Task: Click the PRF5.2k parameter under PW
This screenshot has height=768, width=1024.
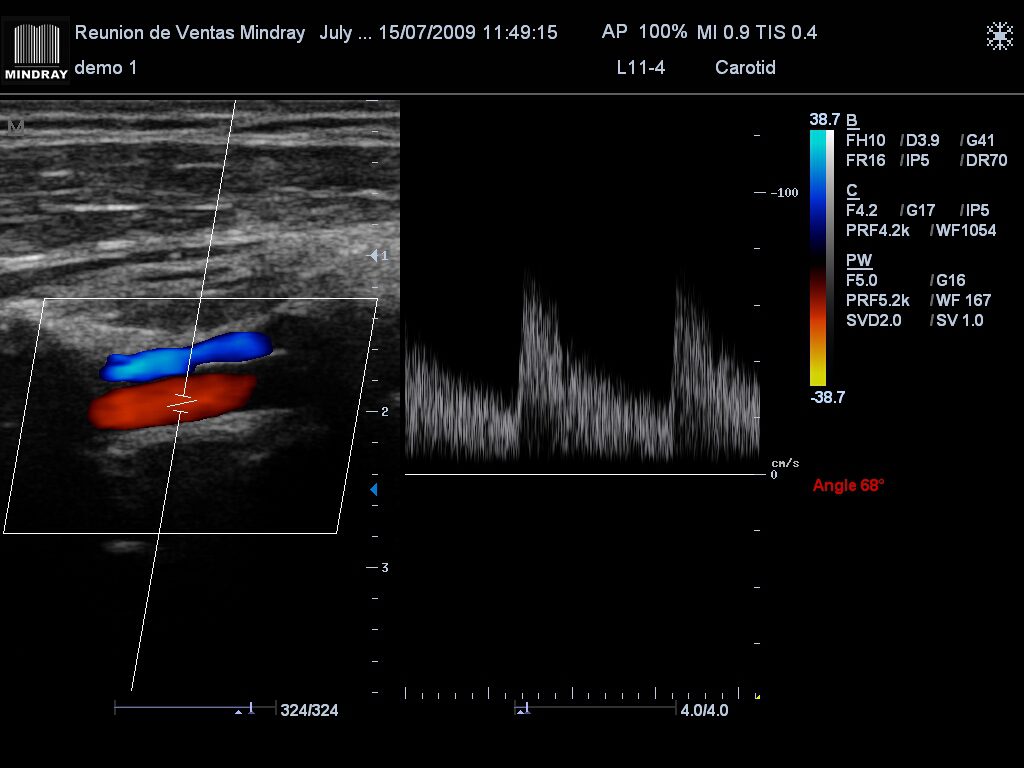Action: coord(878,300)
